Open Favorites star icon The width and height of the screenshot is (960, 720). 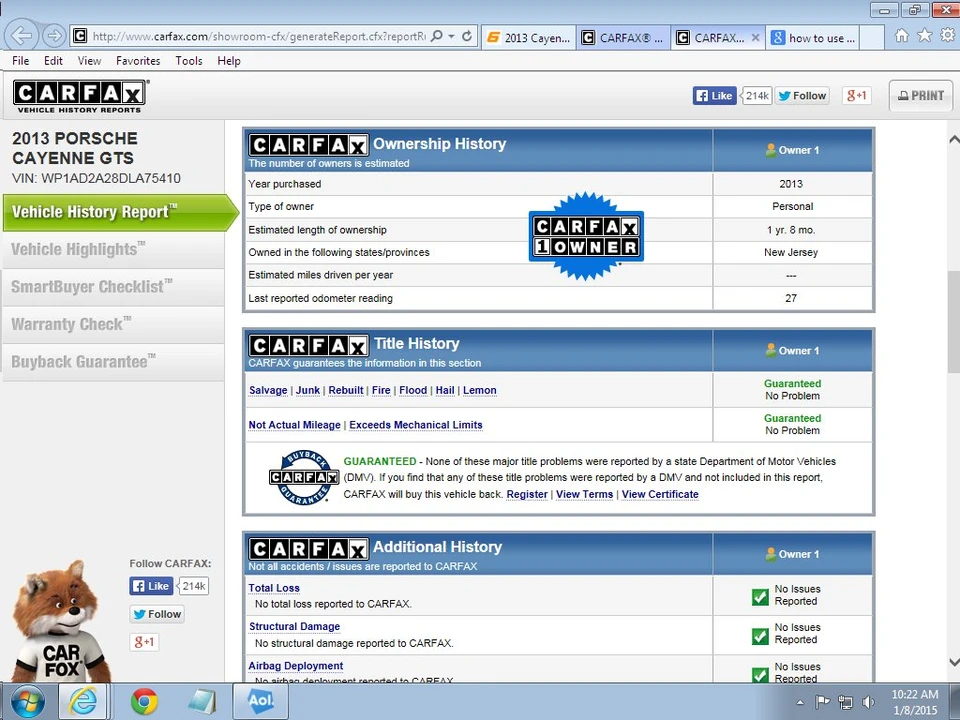click(x=924, y=36)
